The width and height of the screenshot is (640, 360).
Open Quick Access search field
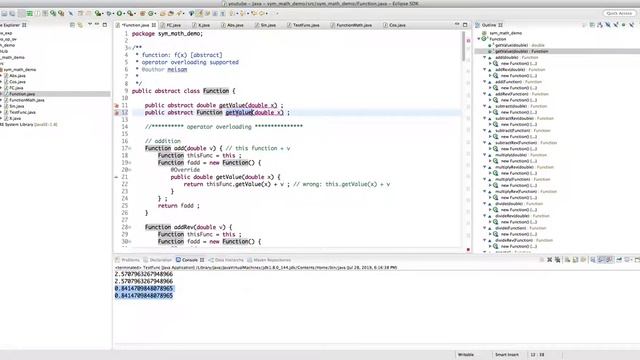(x=619, y=13)
